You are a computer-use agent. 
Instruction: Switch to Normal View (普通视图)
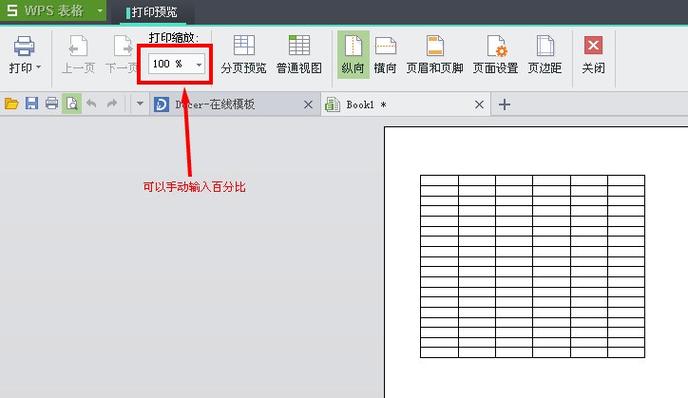coord(299,55)
